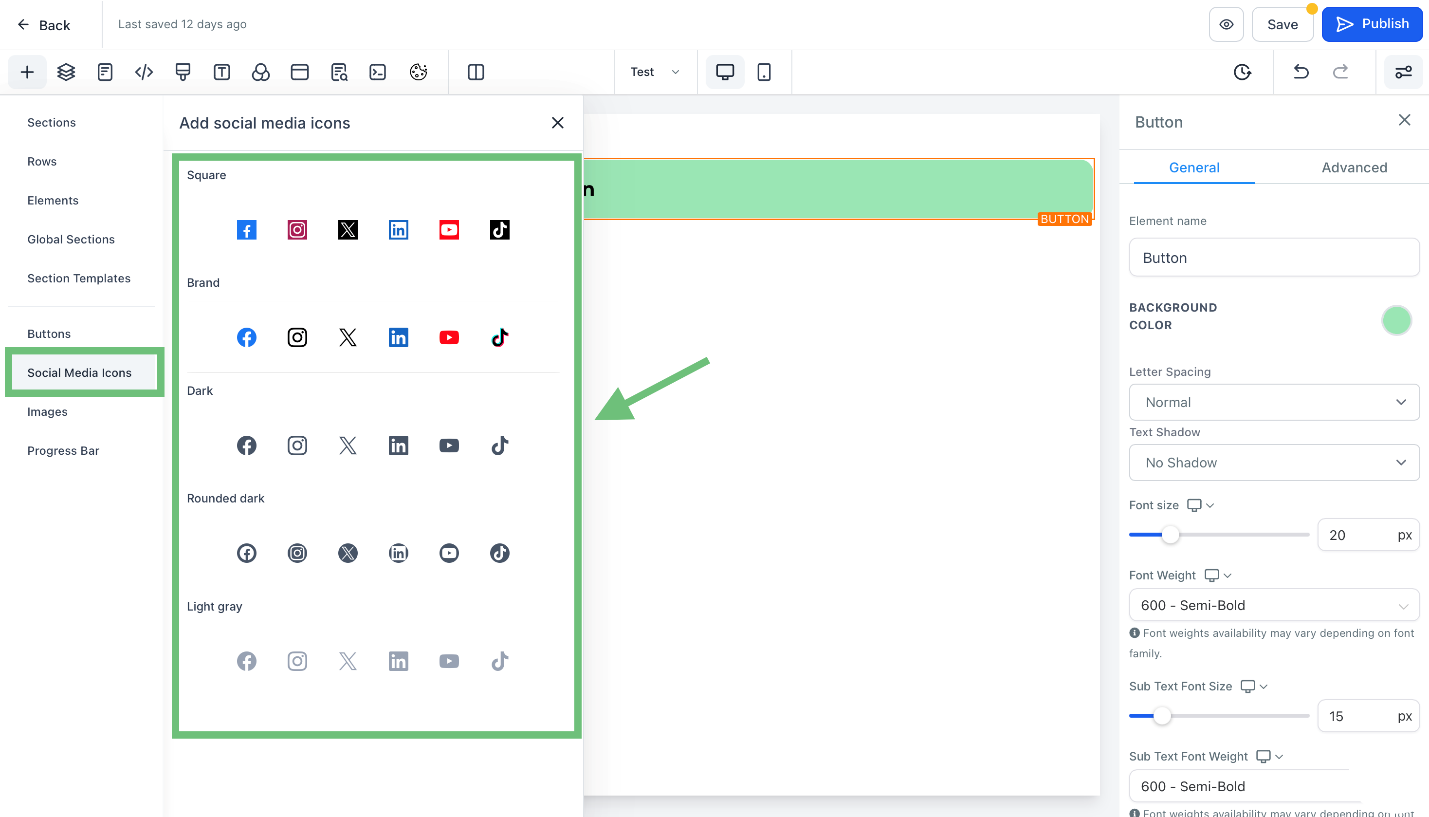Click the Back button

click(x=44, y=24)
